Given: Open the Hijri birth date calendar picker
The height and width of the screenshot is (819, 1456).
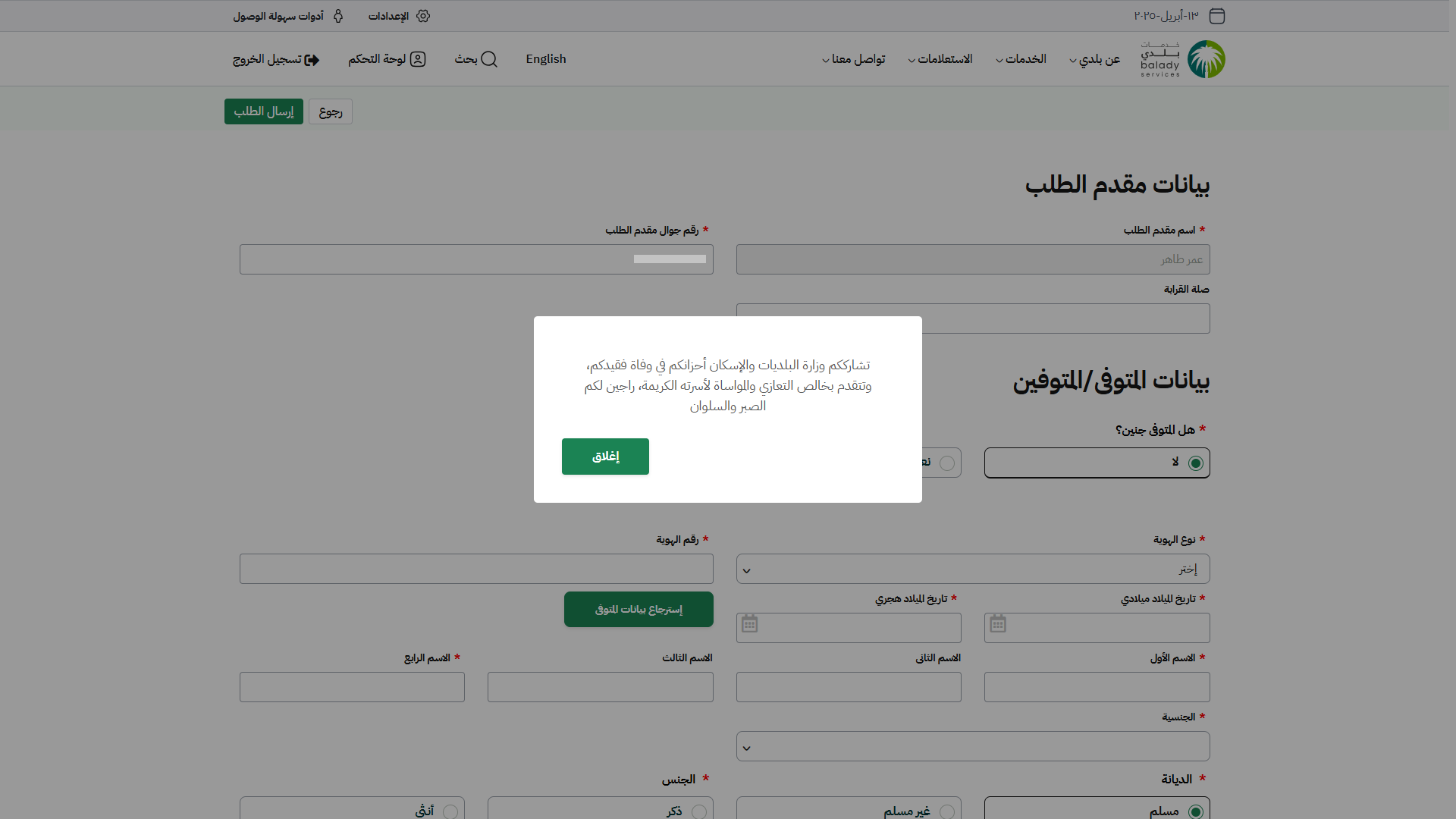Looking at the screenshot, I should (750, 624).
